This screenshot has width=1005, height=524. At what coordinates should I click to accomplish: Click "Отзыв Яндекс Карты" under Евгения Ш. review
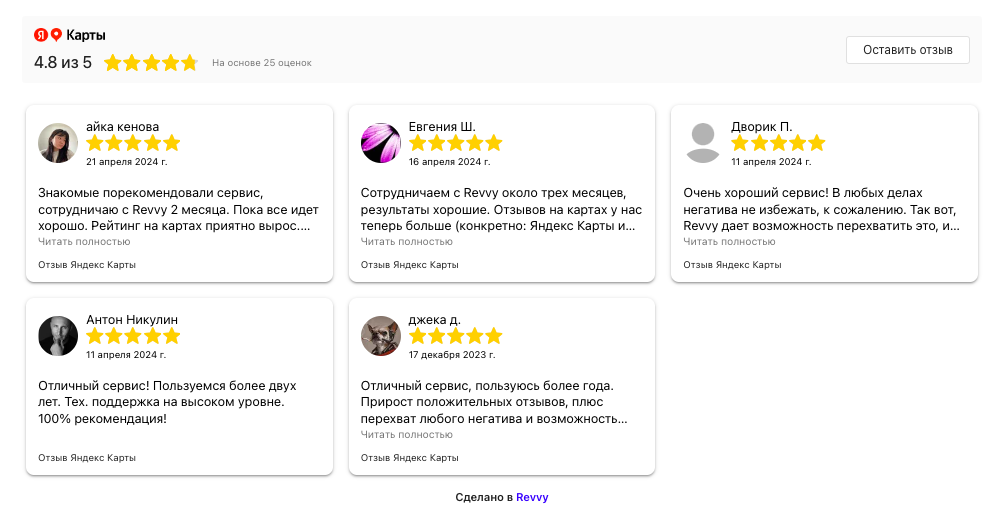tap(409, 265)
